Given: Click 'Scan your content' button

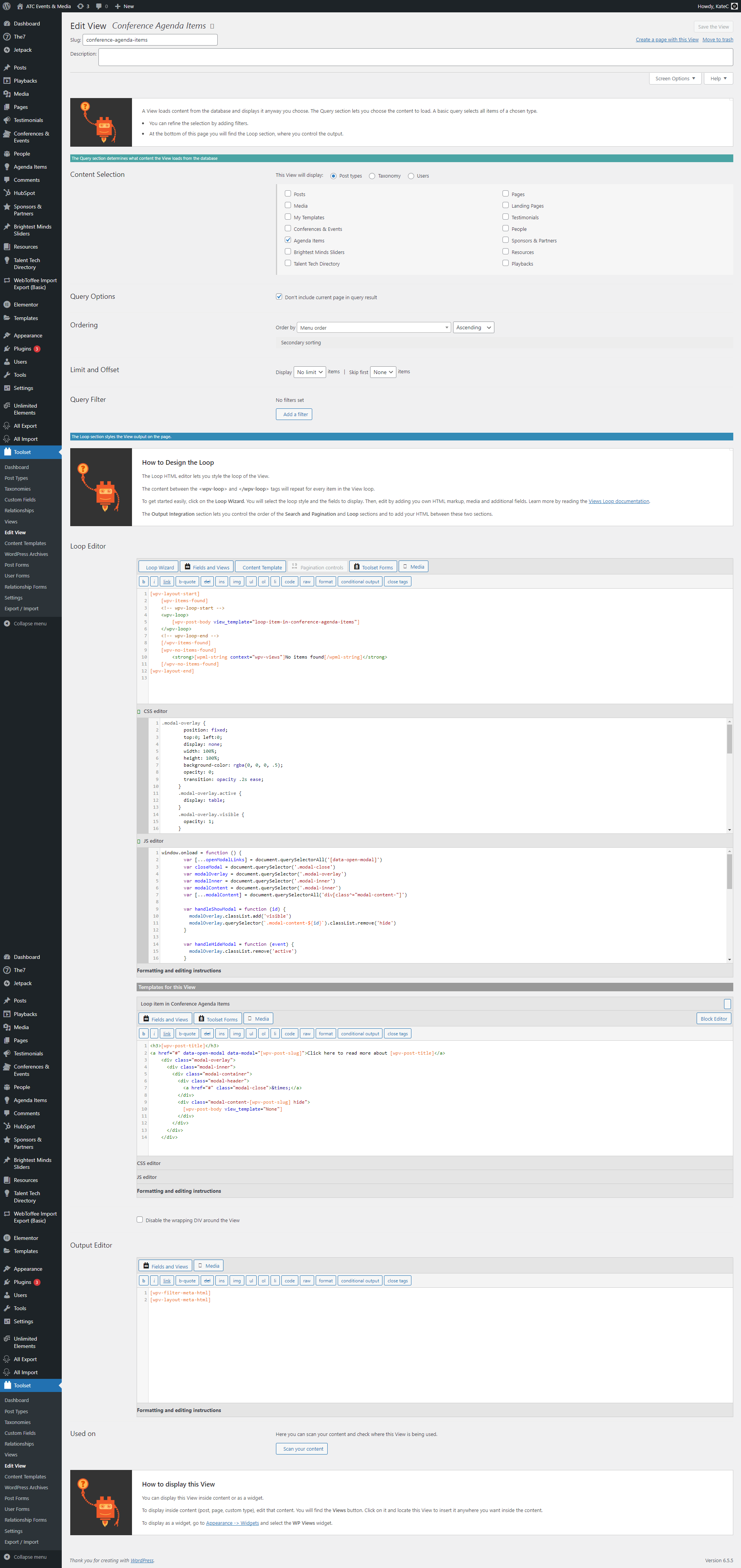Looking at the screenshot, I should pos(302,1449).
